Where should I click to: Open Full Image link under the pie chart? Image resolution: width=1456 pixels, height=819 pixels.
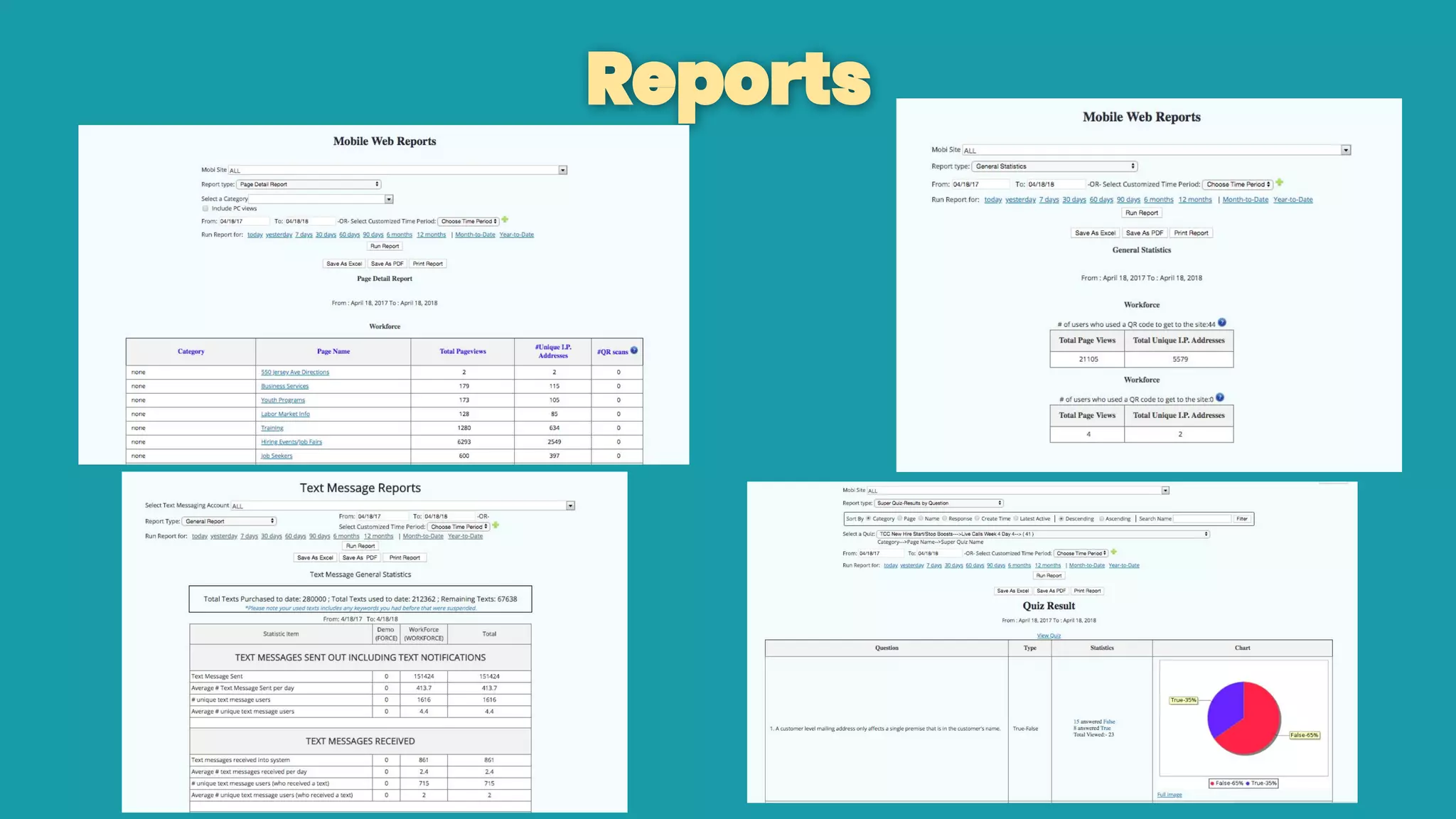click(1169, 795)
